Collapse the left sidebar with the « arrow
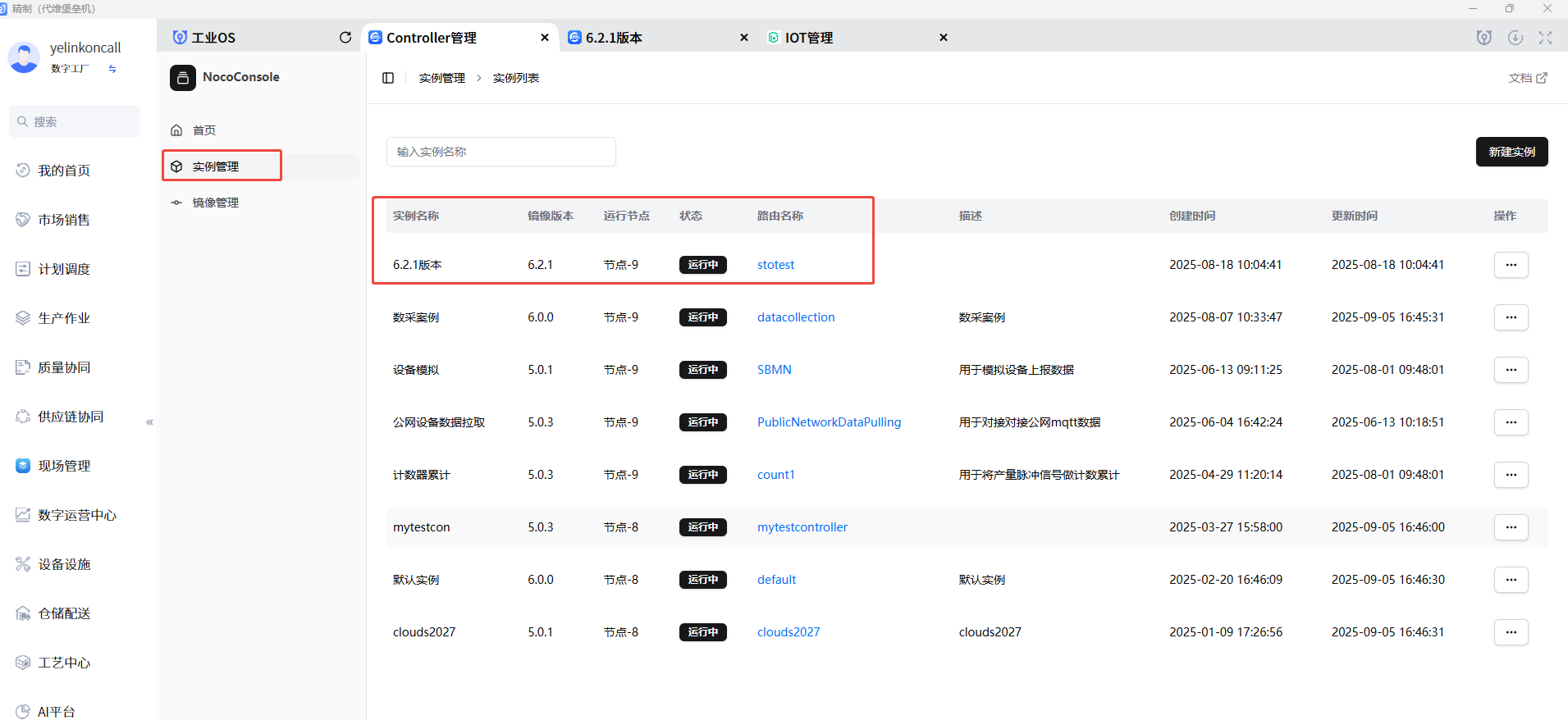 coord(149,422)
